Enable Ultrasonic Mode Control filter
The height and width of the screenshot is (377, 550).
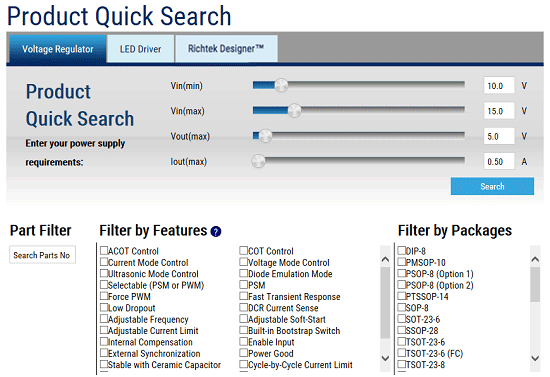point(104,273)
